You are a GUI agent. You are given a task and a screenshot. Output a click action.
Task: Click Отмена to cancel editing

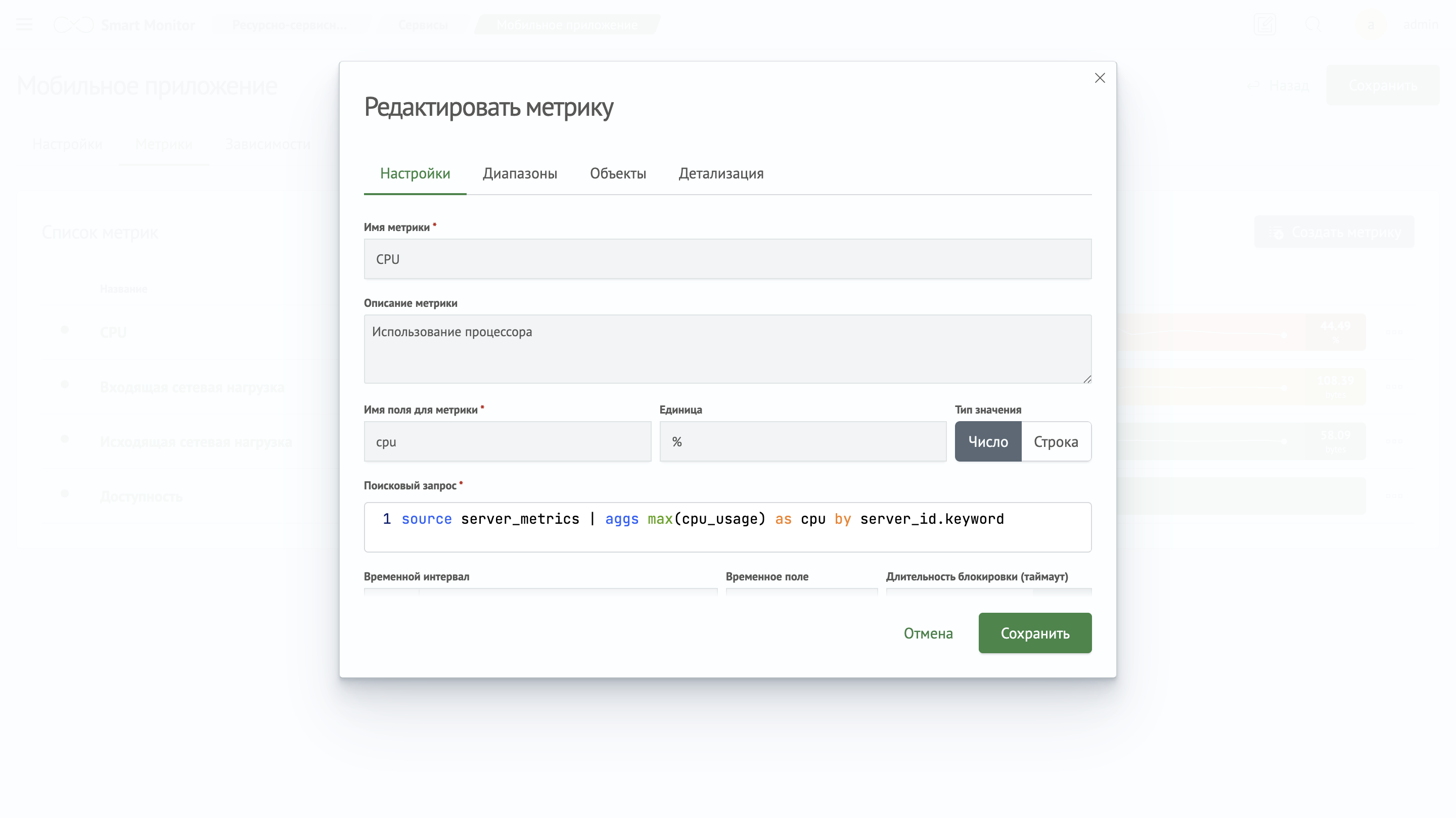pyautogui.click(x=928, y=633)
